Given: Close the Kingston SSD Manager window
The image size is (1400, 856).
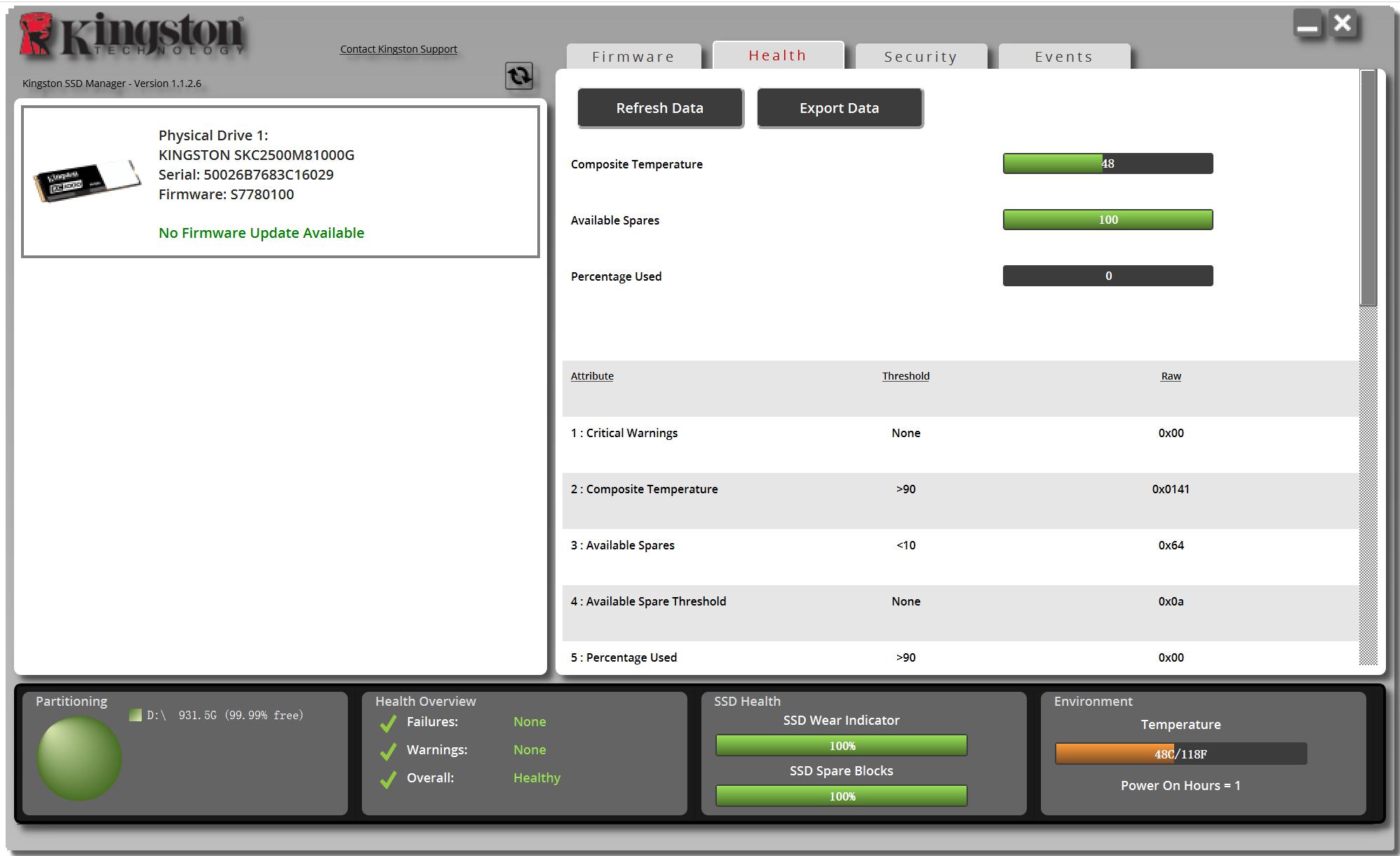Looking at the screenshot, I should click(x=1342, y=24).
